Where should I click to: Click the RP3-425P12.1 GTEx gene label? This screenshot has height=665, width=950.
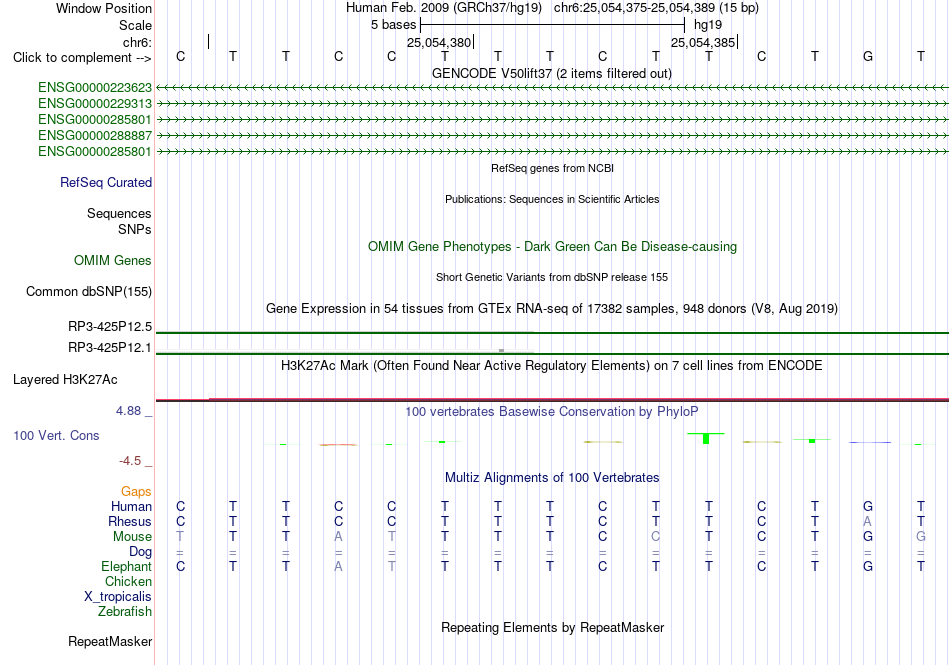tap(110, 348)
